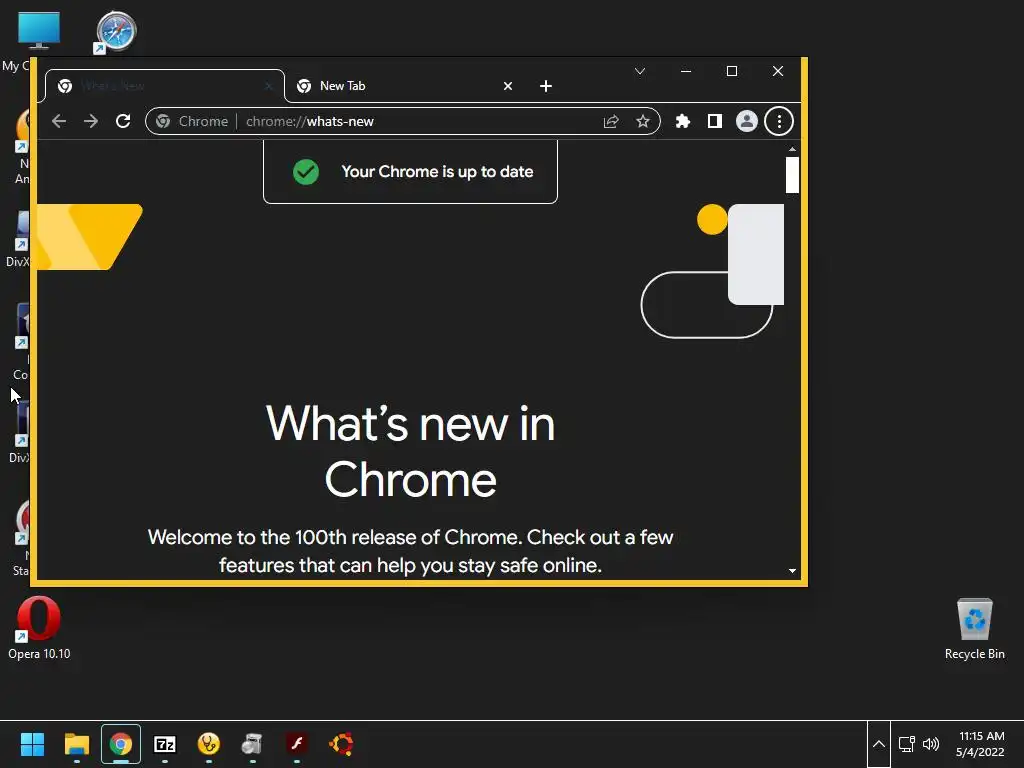1024x768 pixels.
Task: Launch 7-Zip from the taskbar
Action: tap(165, 744)
